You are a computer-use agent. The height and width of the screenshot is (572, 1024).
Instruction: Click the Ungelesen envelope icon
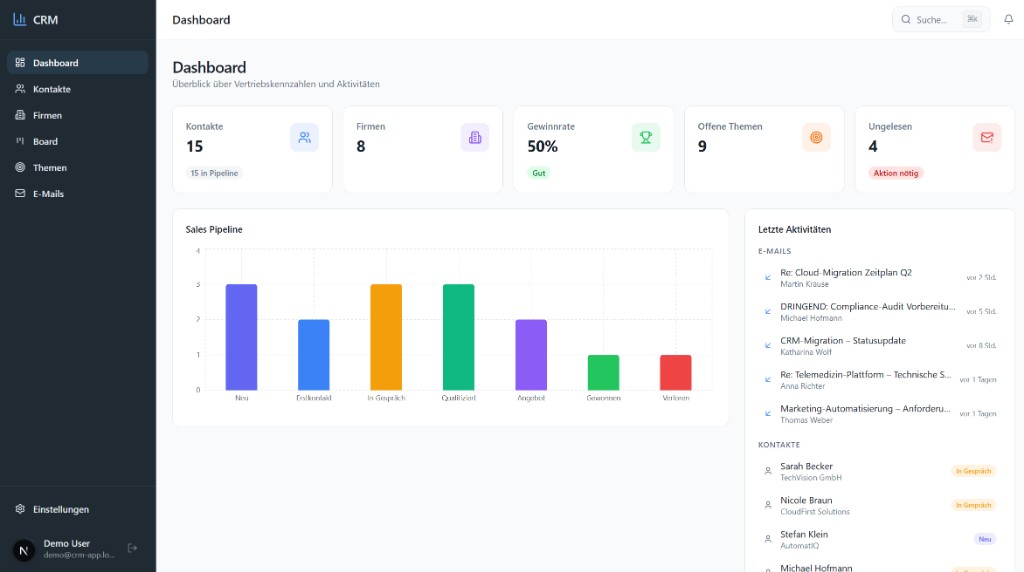(987, 138)
